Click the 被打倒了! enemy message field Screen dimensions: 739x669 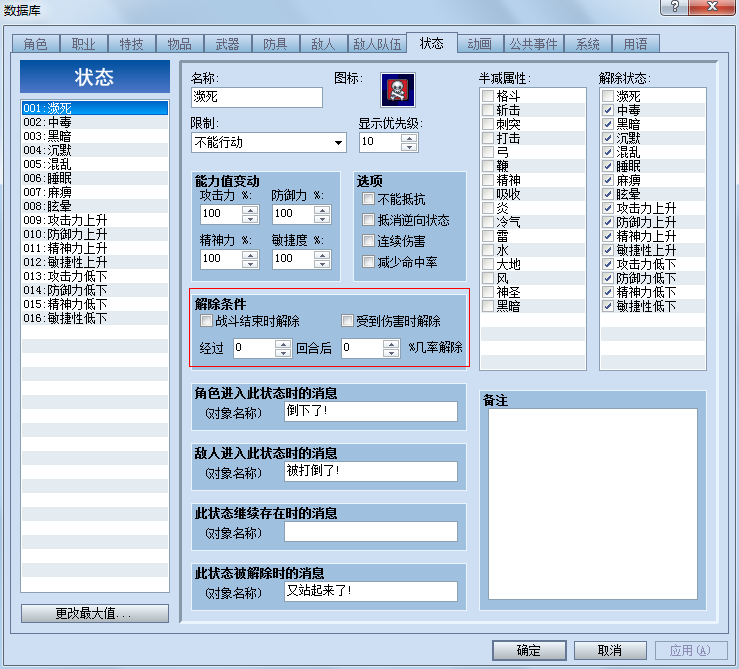pyautogui.click(x=371, y=471)
